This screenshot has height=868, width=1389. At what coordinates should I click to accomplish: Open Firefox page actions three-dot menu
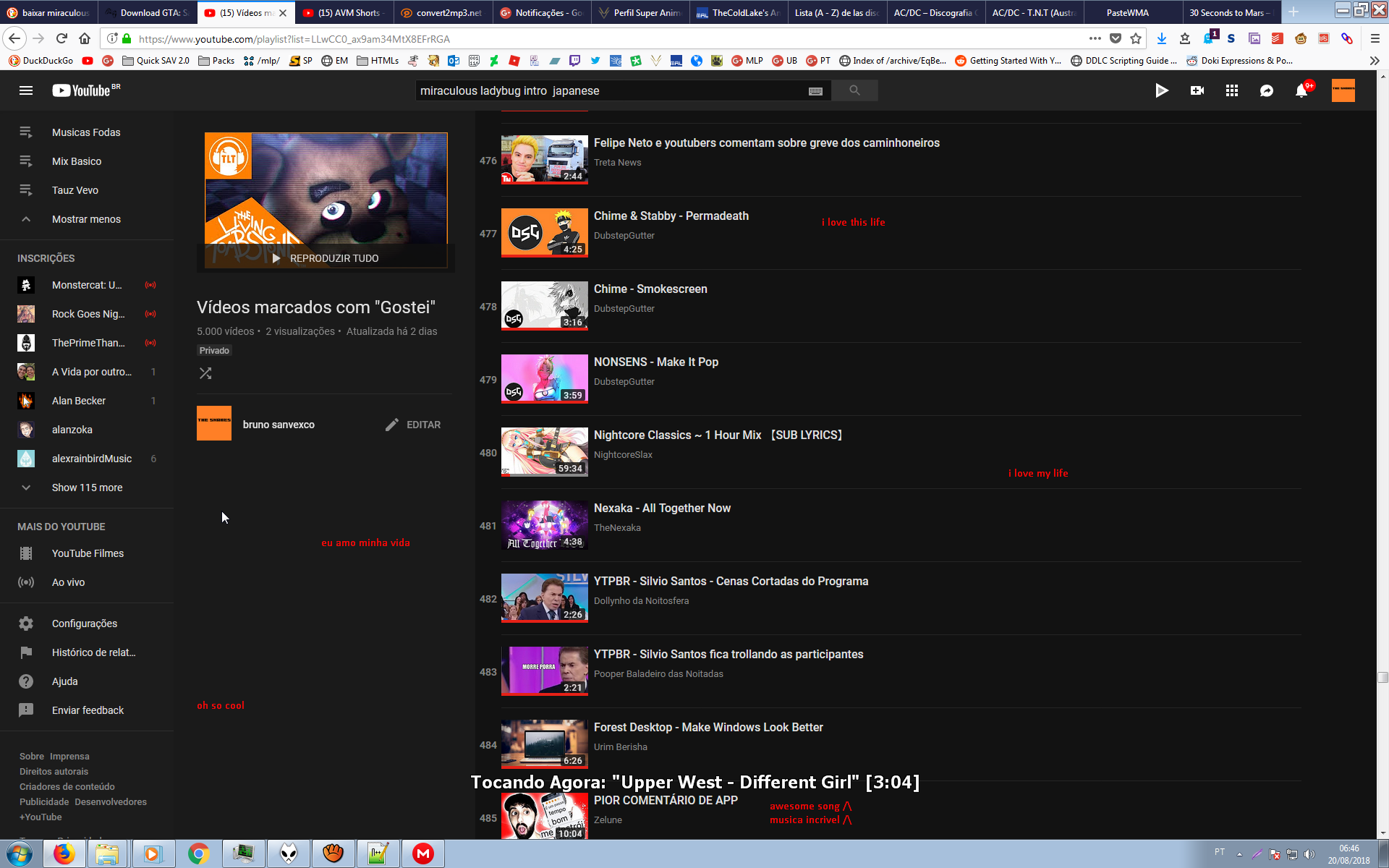(1095, 38)
